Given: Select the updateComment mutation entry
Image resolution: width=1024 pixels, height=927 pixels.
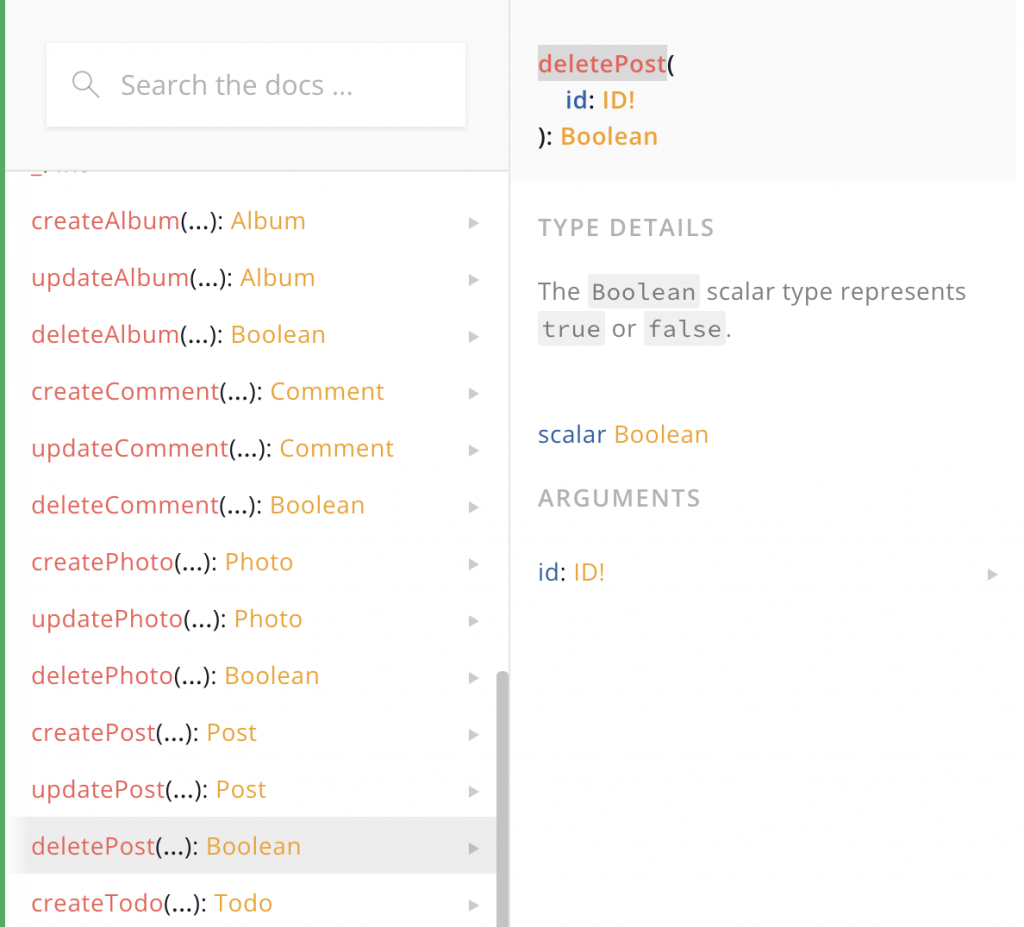Looking at the screenshot, I should [x=129, y=449].
